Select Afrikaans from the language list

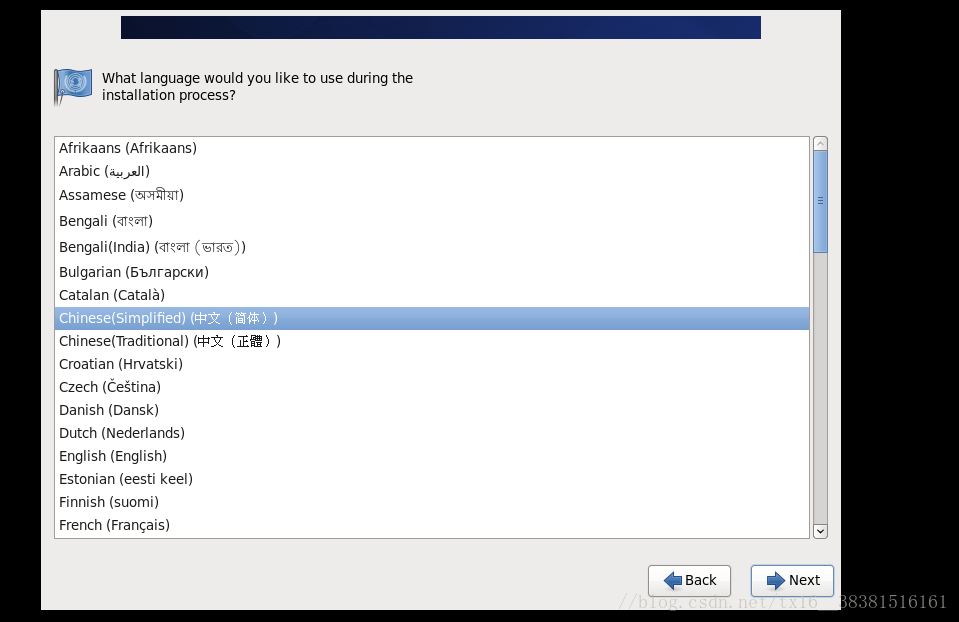coord(432,148)
